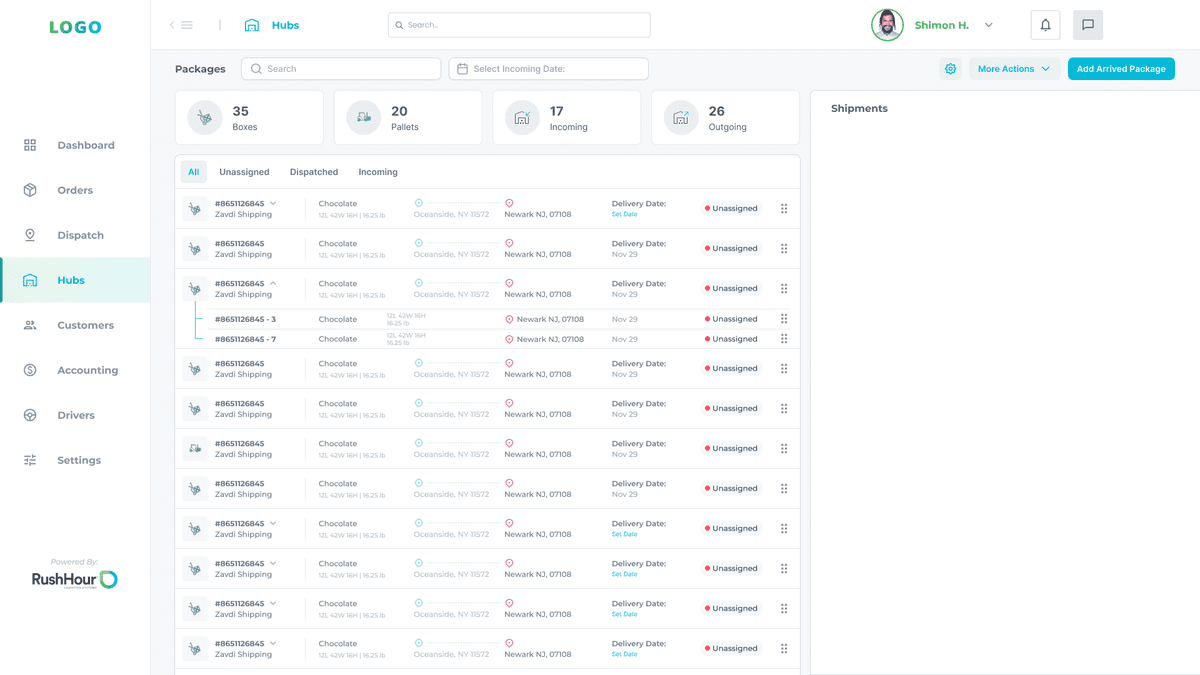The height and width of the screenshot is (675, 1200).
Task: Open user menu next to Shimon H.
Action: pos(989,25)
